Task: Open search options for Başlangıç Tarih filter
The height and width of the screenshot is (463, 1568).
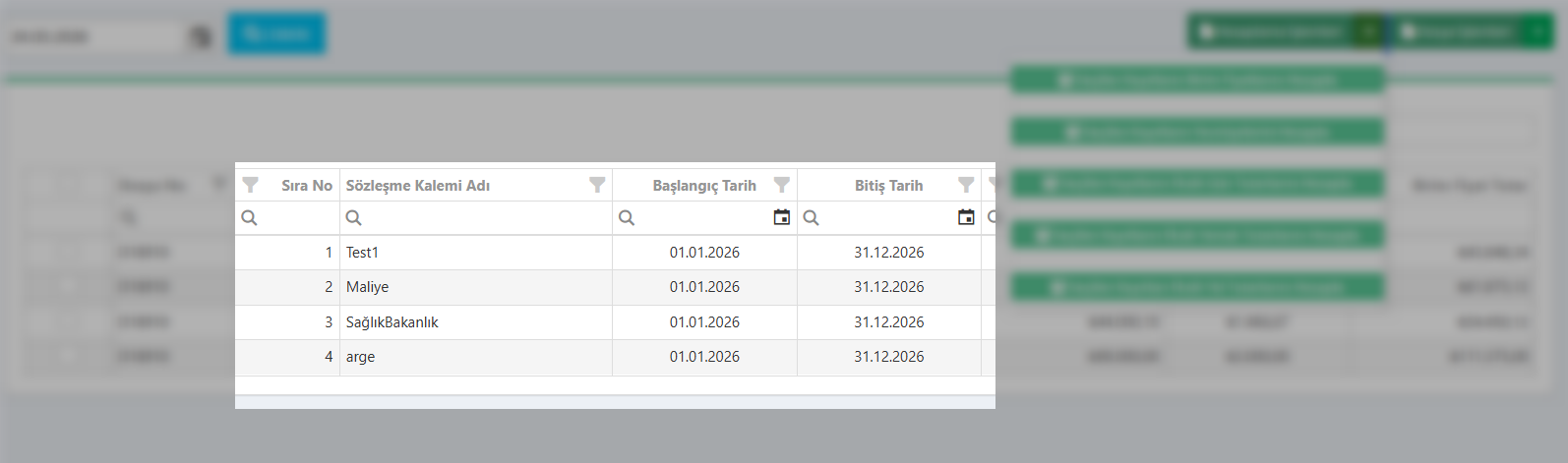Action: [627, 217]
